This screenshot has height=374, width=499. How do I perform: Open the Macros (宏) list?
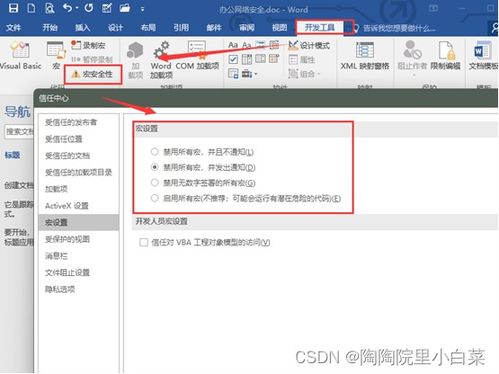[x=56, y=55]
